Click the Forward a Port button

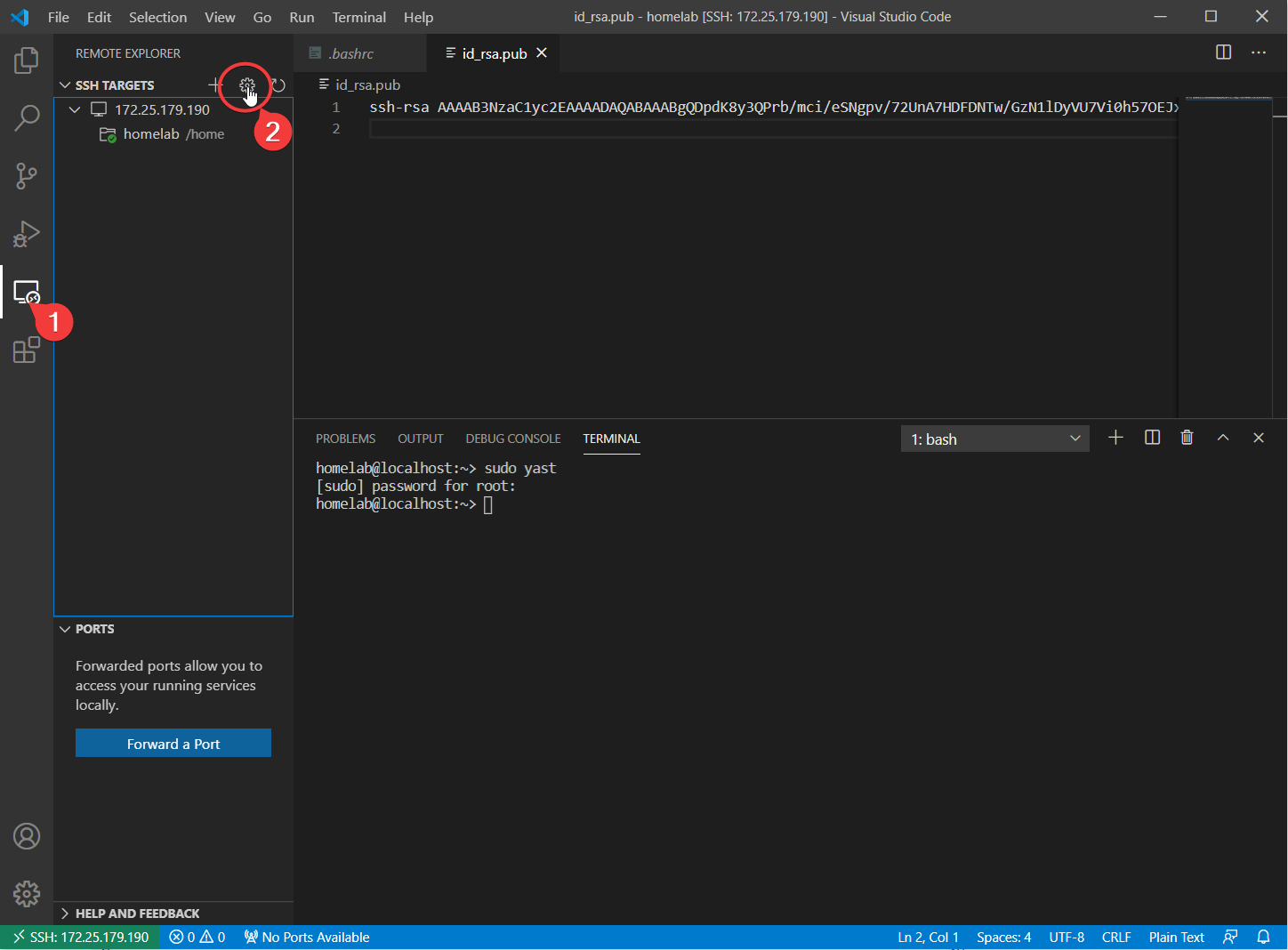click(x=173, y=743)
